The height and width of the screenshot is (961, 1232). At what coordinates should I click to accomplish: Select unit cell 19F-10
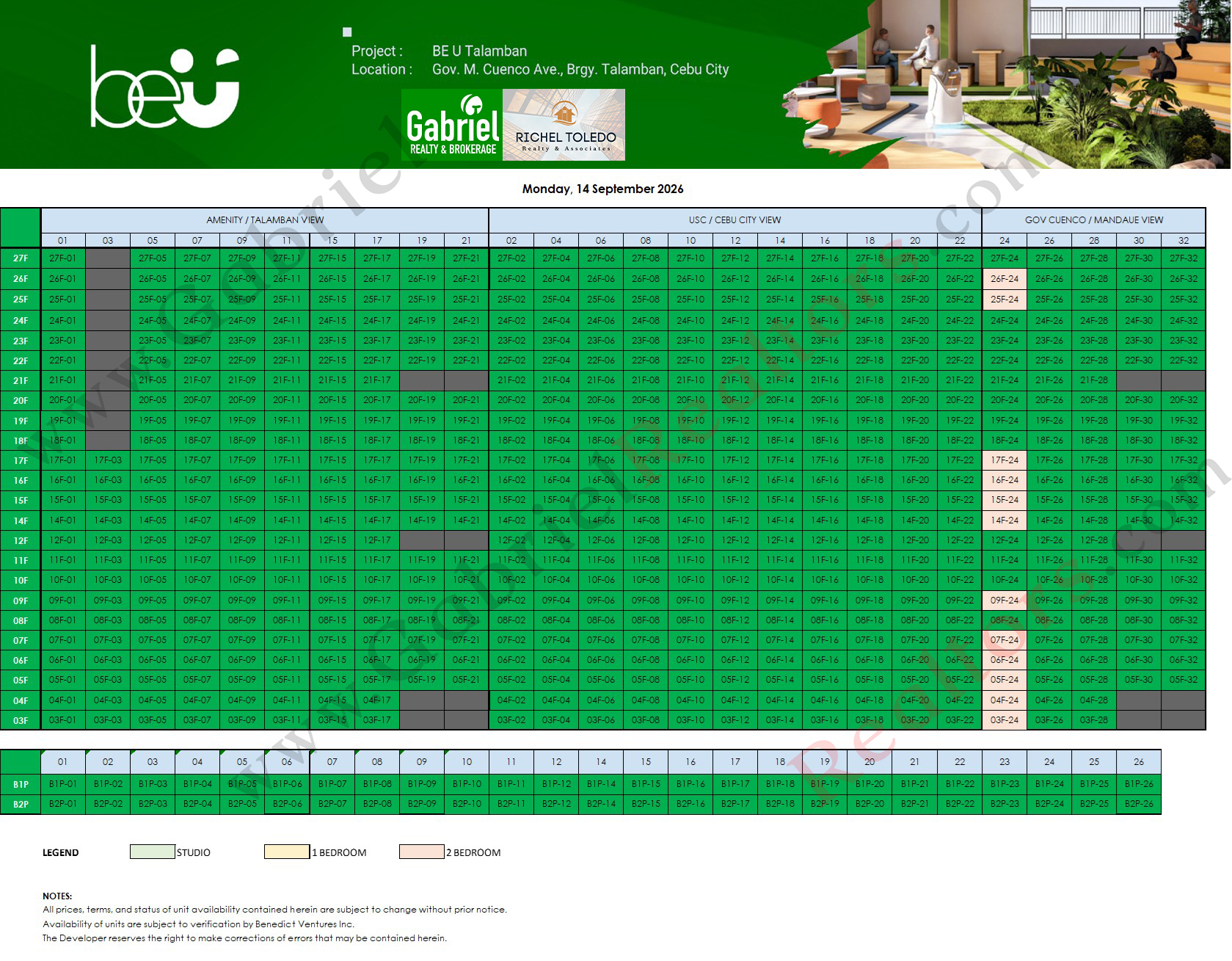pyautogui.click(x=690, y=421)
